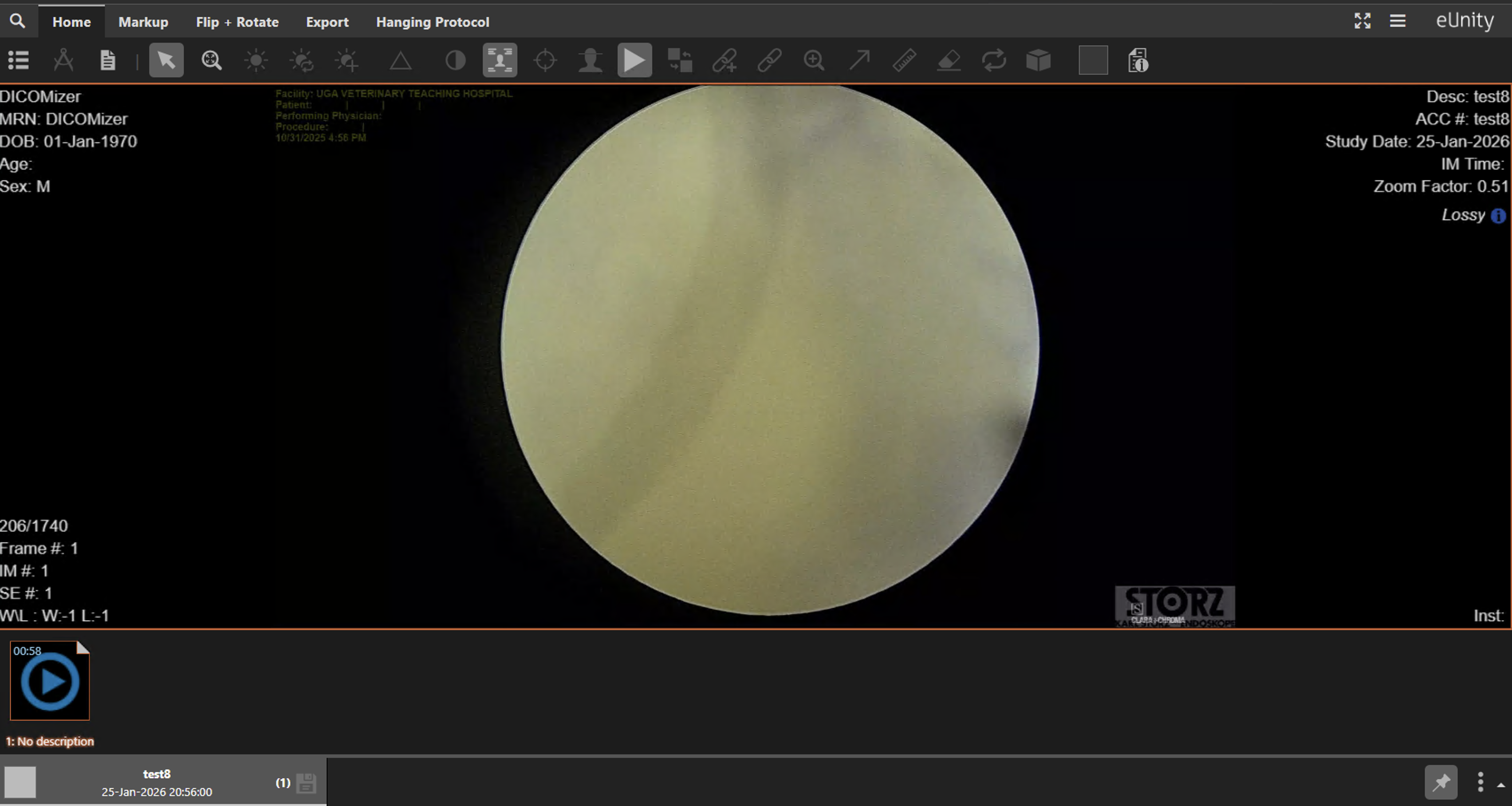The image size is (1512, 806).
Task: Click the crosshair localizer tool
Action: click(x=545, y=60)
